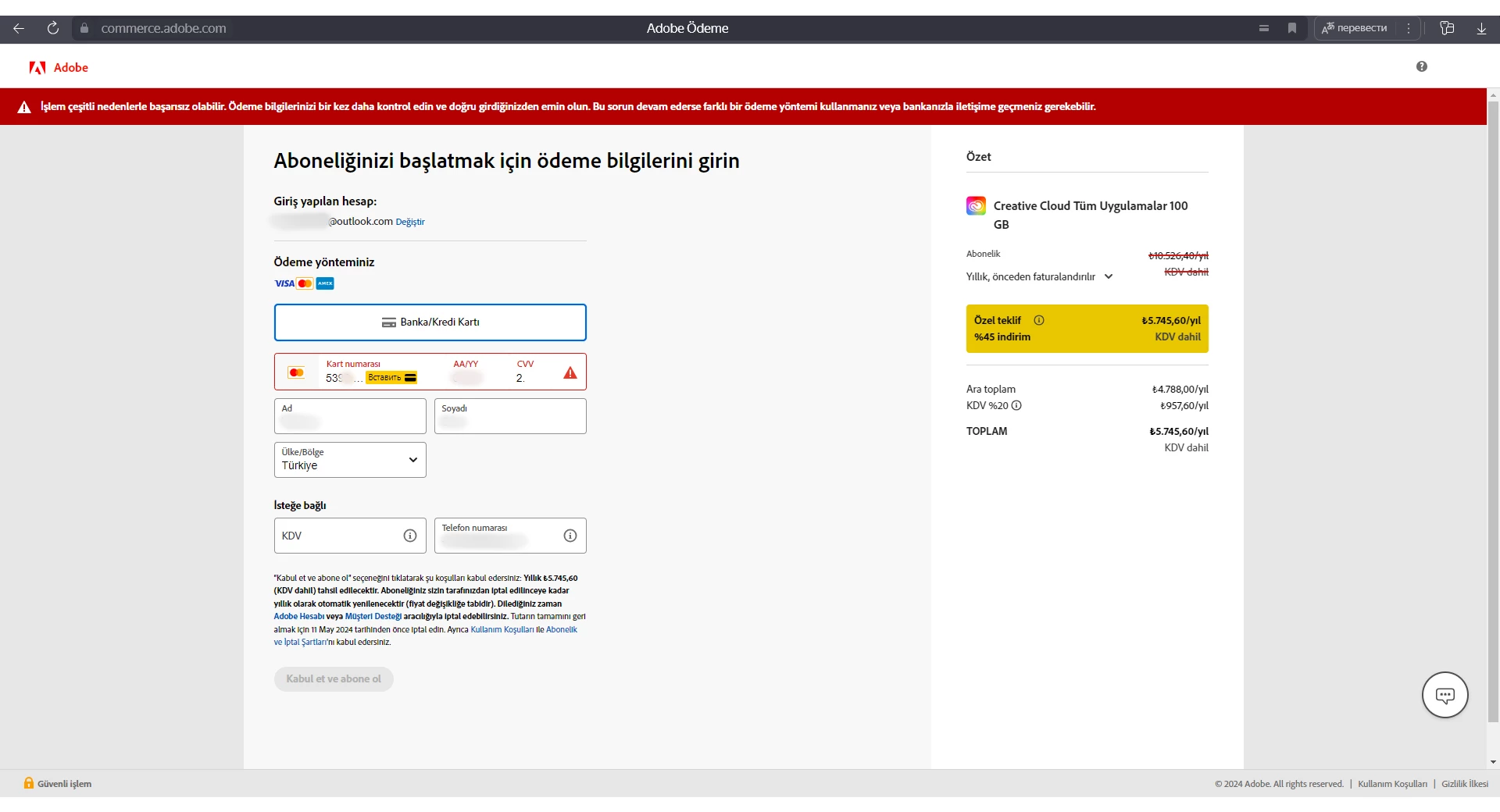Click the Creative Cloud product icon
The height and width of the screenshot is (812, 1500).
[x=976, y=205]
